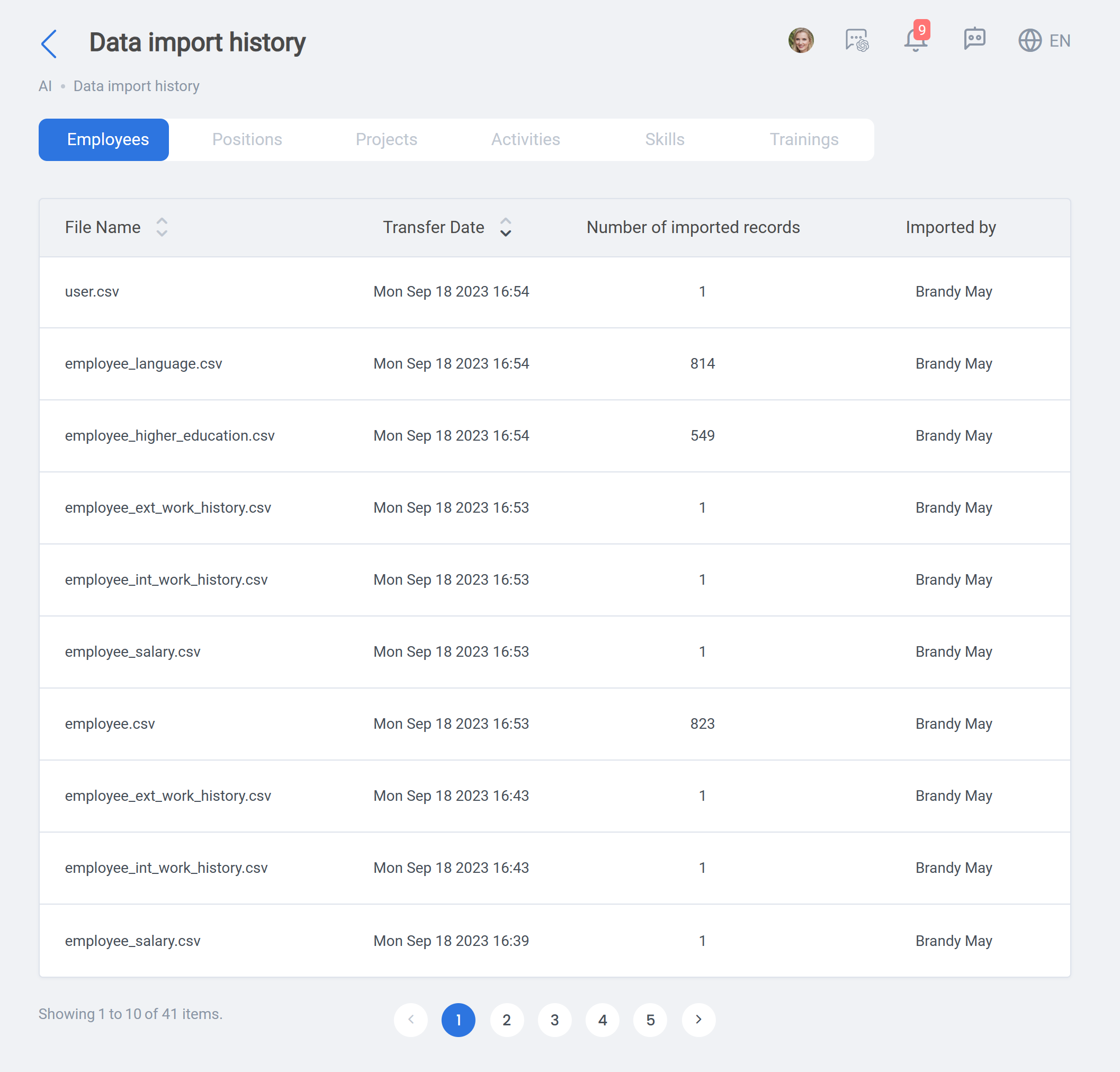Open the EN language selector
Viewport: 1120px width, 1072px height.
tap(1060, 41)
